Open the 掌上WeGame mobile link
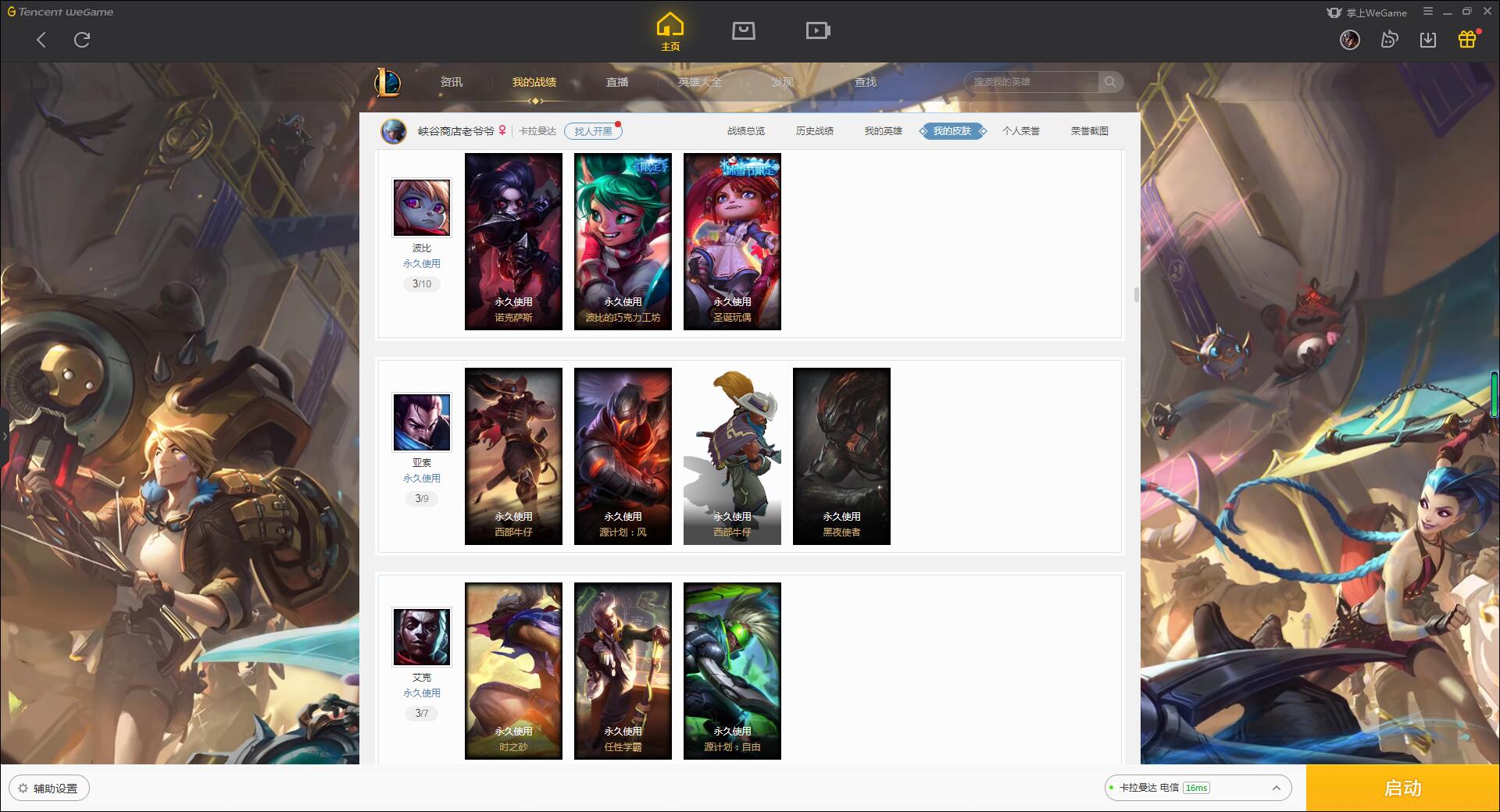Image resolution: width=1500 pixels, height=812 pixels. pyautogui.click(x=1366, y=12)
